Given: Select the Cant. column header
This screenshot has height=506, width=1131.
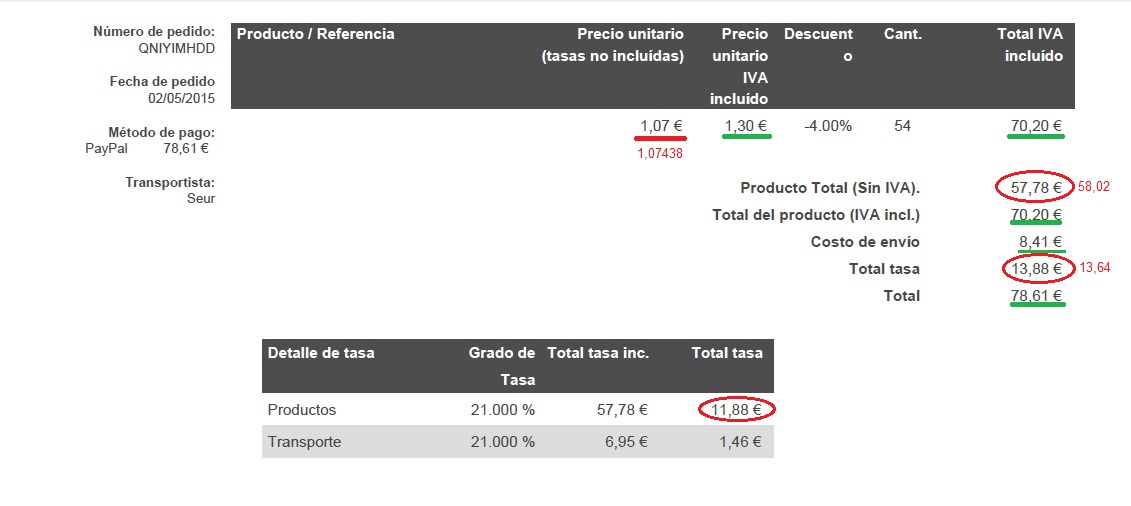Looking at the screenshot, I should coord(902,34).
